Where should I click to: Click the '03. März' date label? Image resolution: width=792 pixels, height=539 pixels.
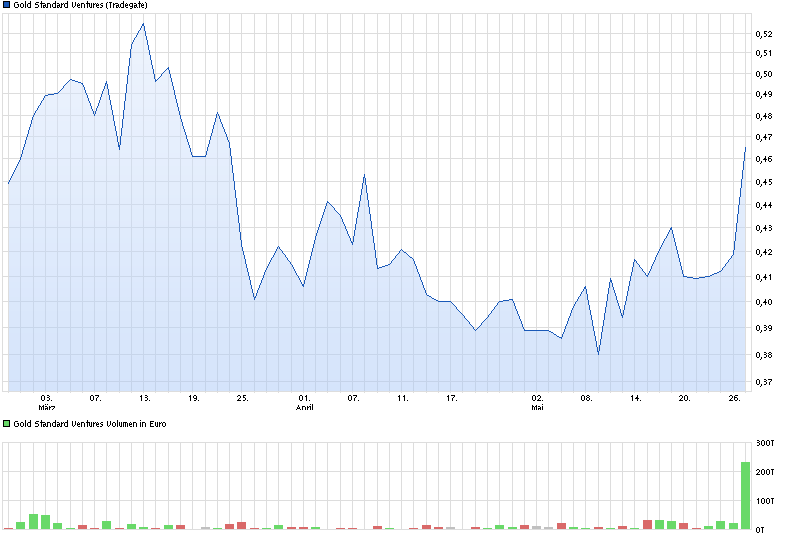coord(46,403)
